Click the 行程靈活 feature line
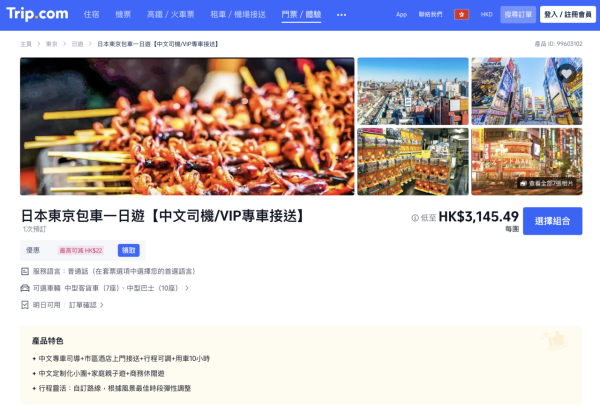The height and width of the screenshot is (414, 600). [111, 388]
